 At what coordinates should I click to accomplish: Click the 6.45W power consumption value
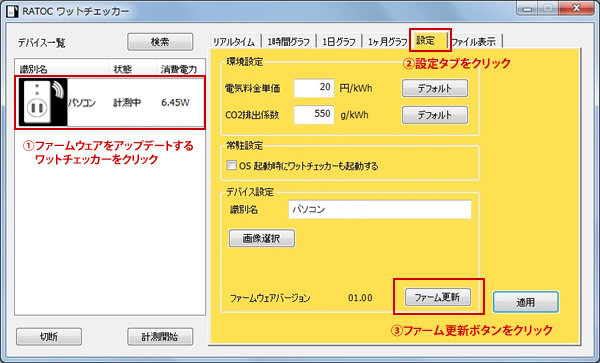tap(176, 103)
